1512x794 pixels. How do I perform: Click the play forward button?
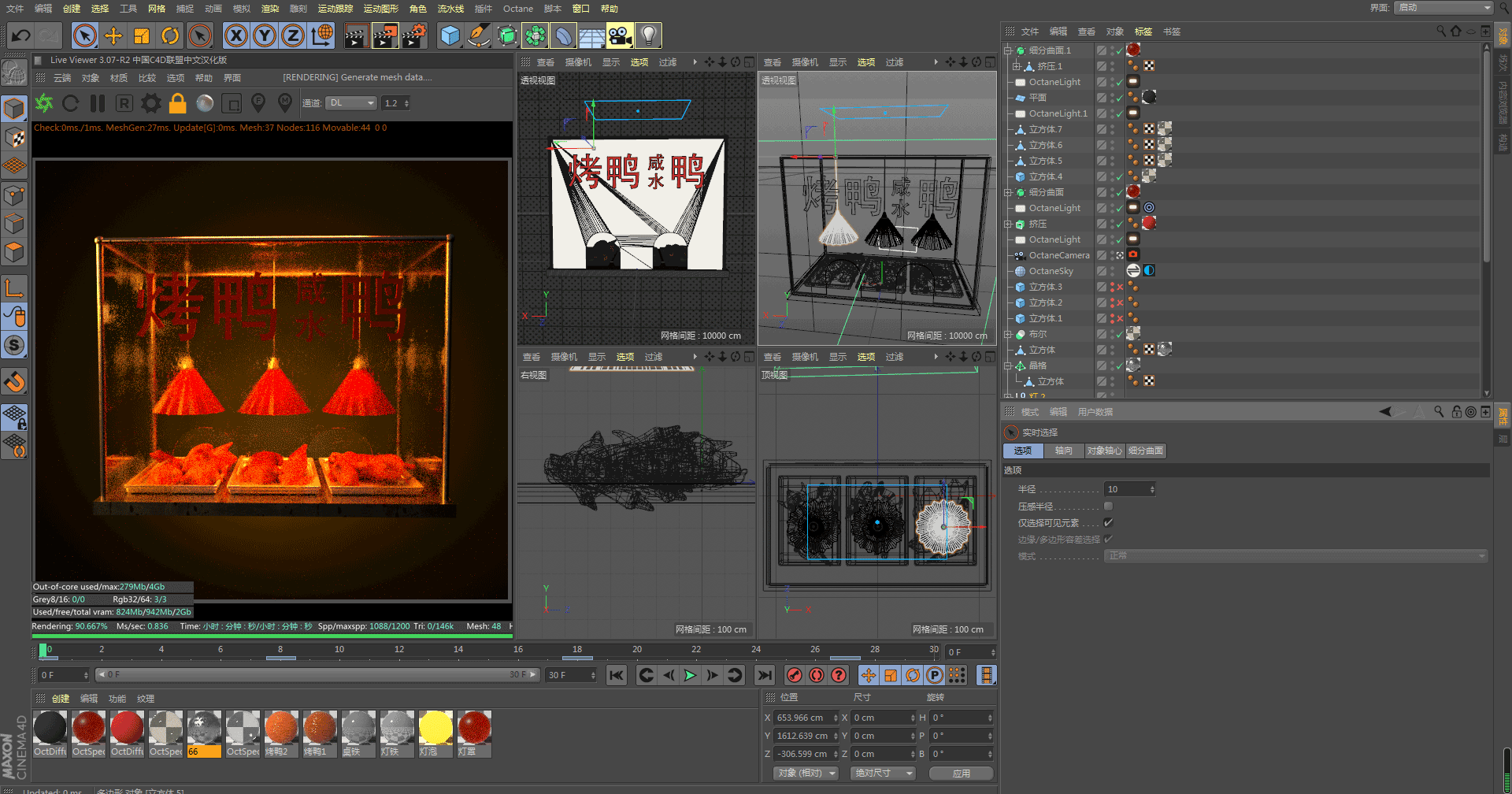[x=690, y=675]
